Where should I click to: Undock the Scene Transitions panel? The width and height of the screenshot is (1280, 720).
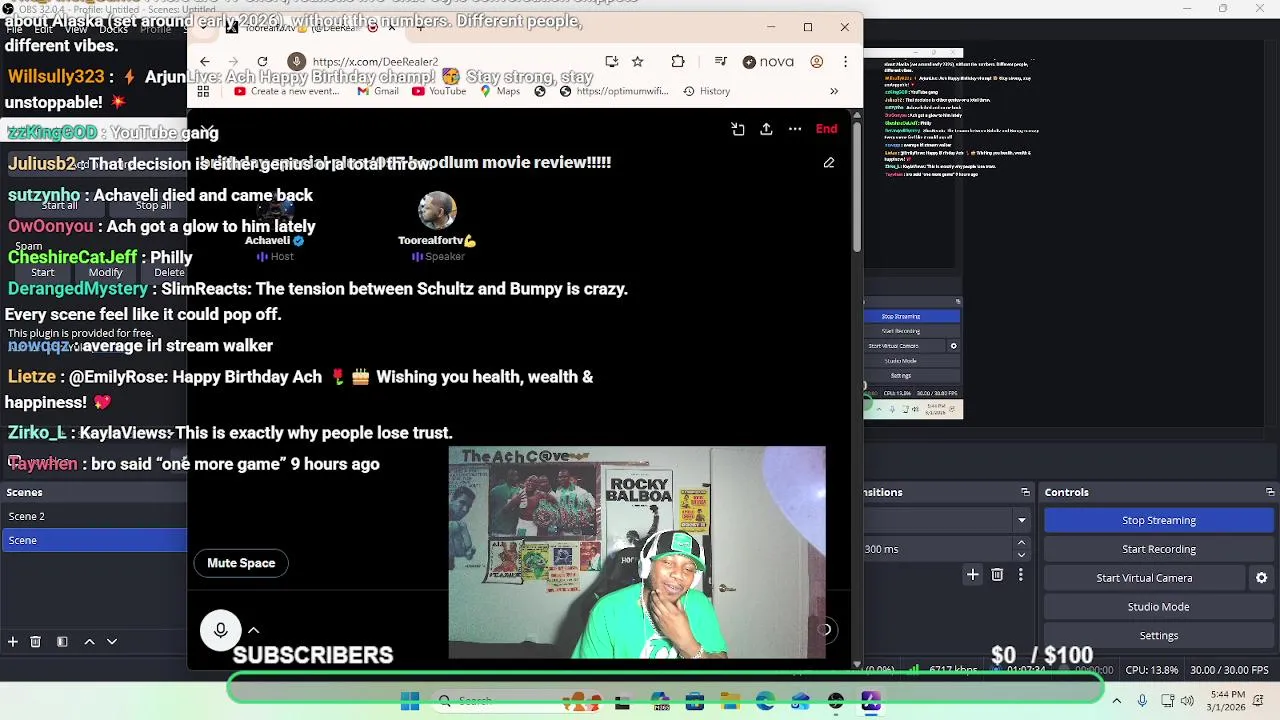(x=1025, y=492)
